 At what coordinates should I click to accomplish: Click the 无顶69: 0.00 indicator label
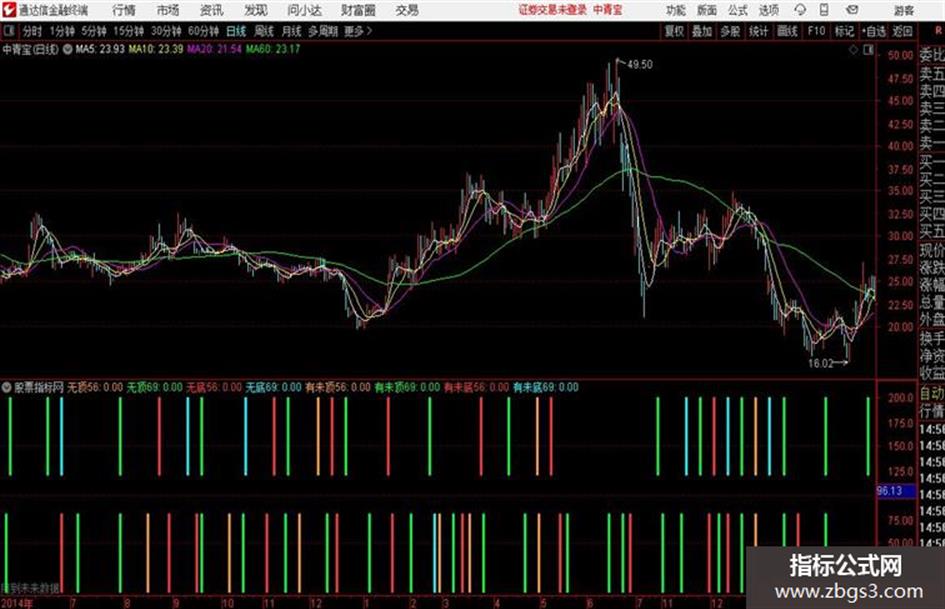click(154, 387)
